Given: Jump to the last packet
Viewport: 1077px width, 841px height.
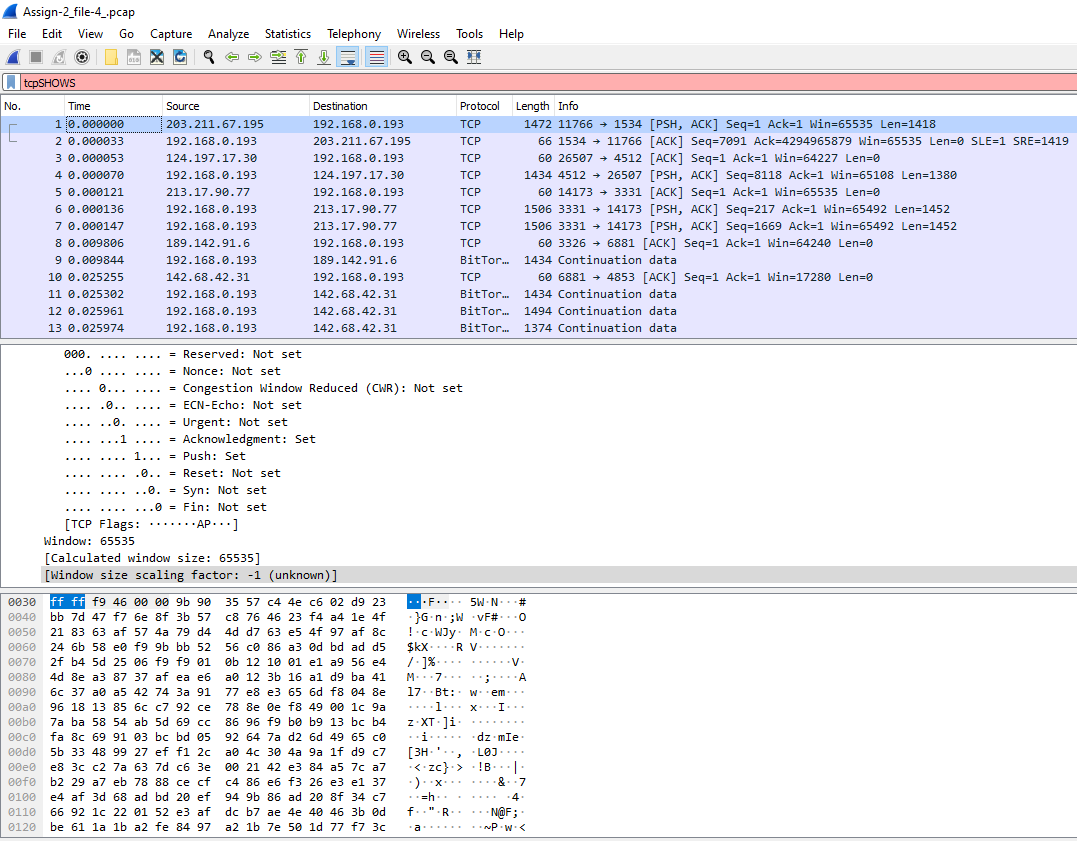Looking at the screenshot, I should click(323, 57).
